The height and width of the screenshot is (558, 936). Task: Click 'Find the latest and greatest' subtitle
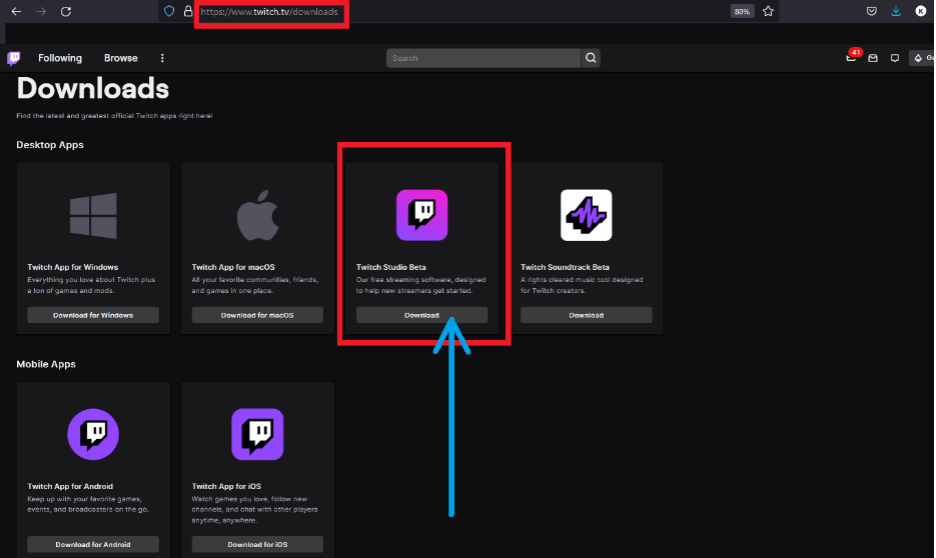click(114, 116)
